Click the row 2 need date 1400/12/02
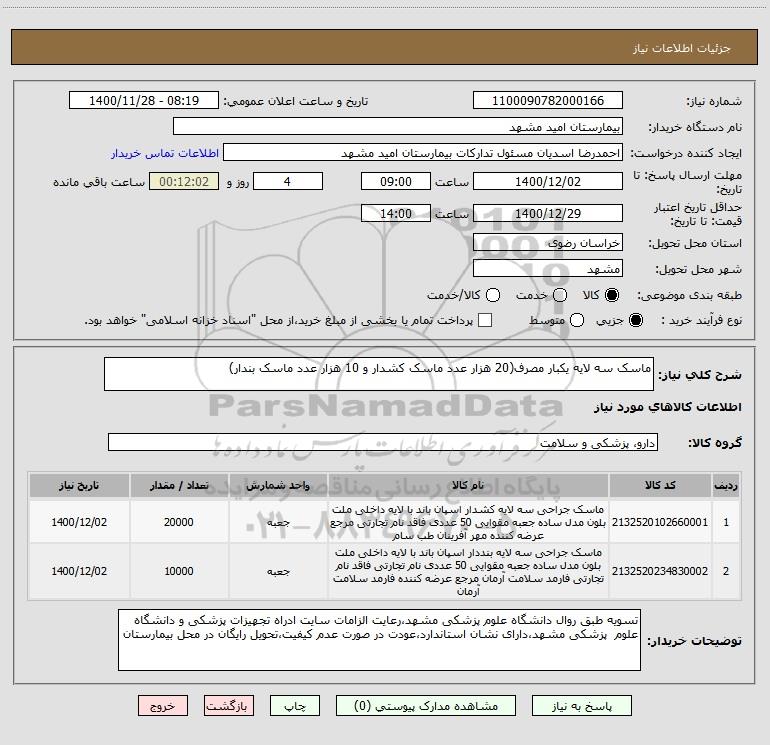This screenshot has width=770, height=745. coord(79,571)
